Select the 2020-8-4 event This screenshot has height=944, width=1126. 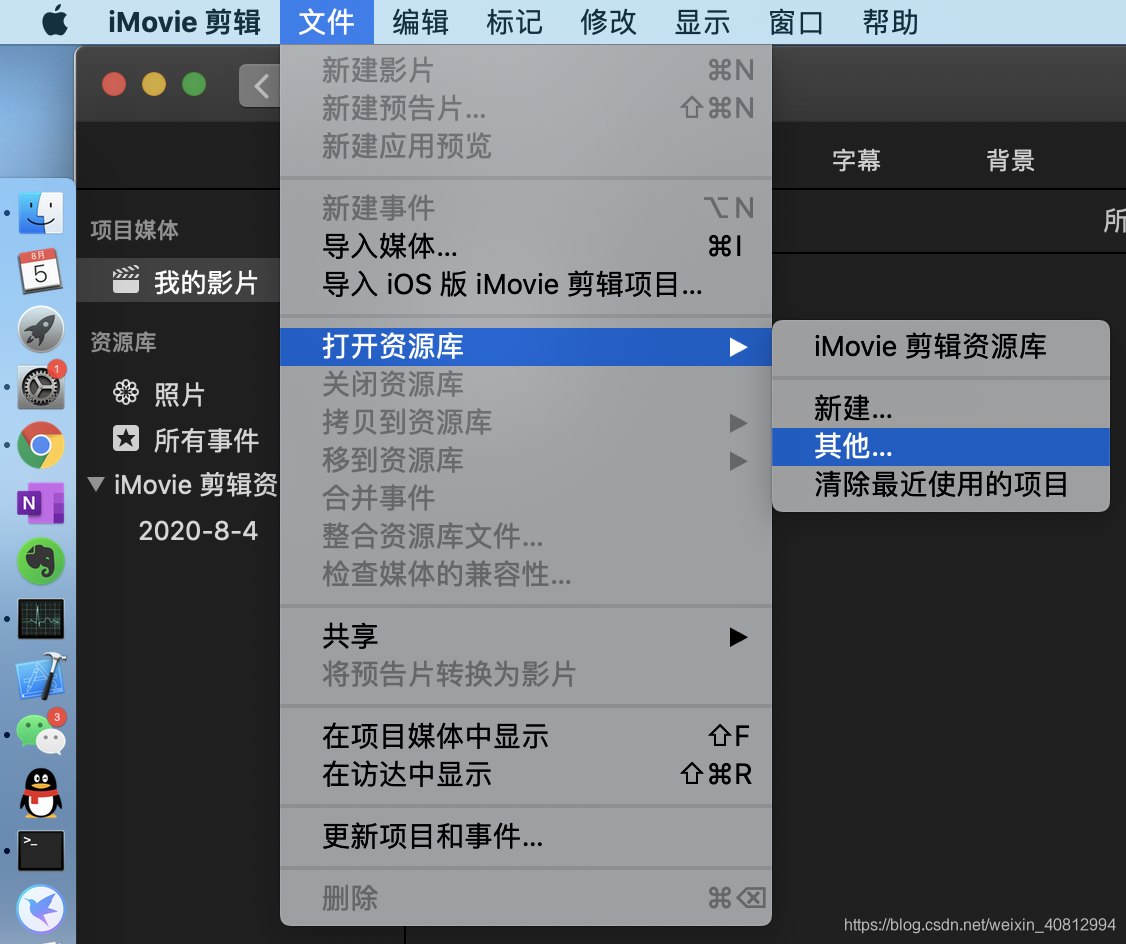click(x=198, y=531)
